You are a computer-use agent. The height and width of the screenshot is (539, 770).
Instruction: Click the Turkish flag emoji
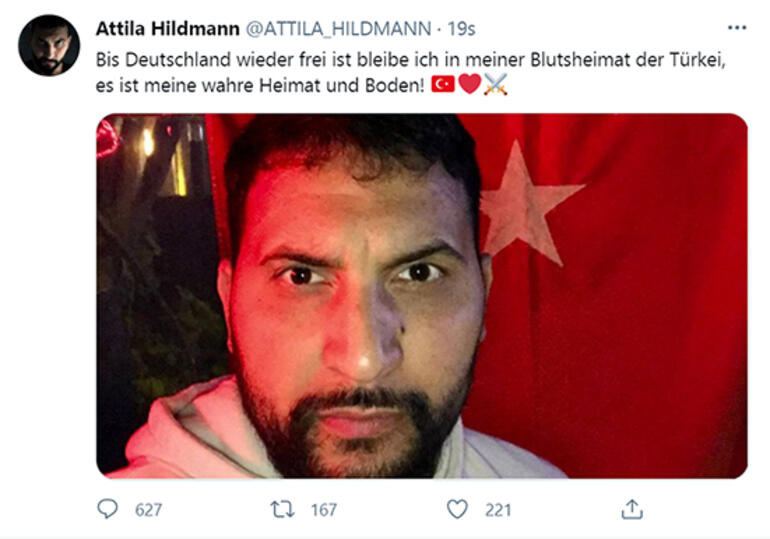point(443,84)
